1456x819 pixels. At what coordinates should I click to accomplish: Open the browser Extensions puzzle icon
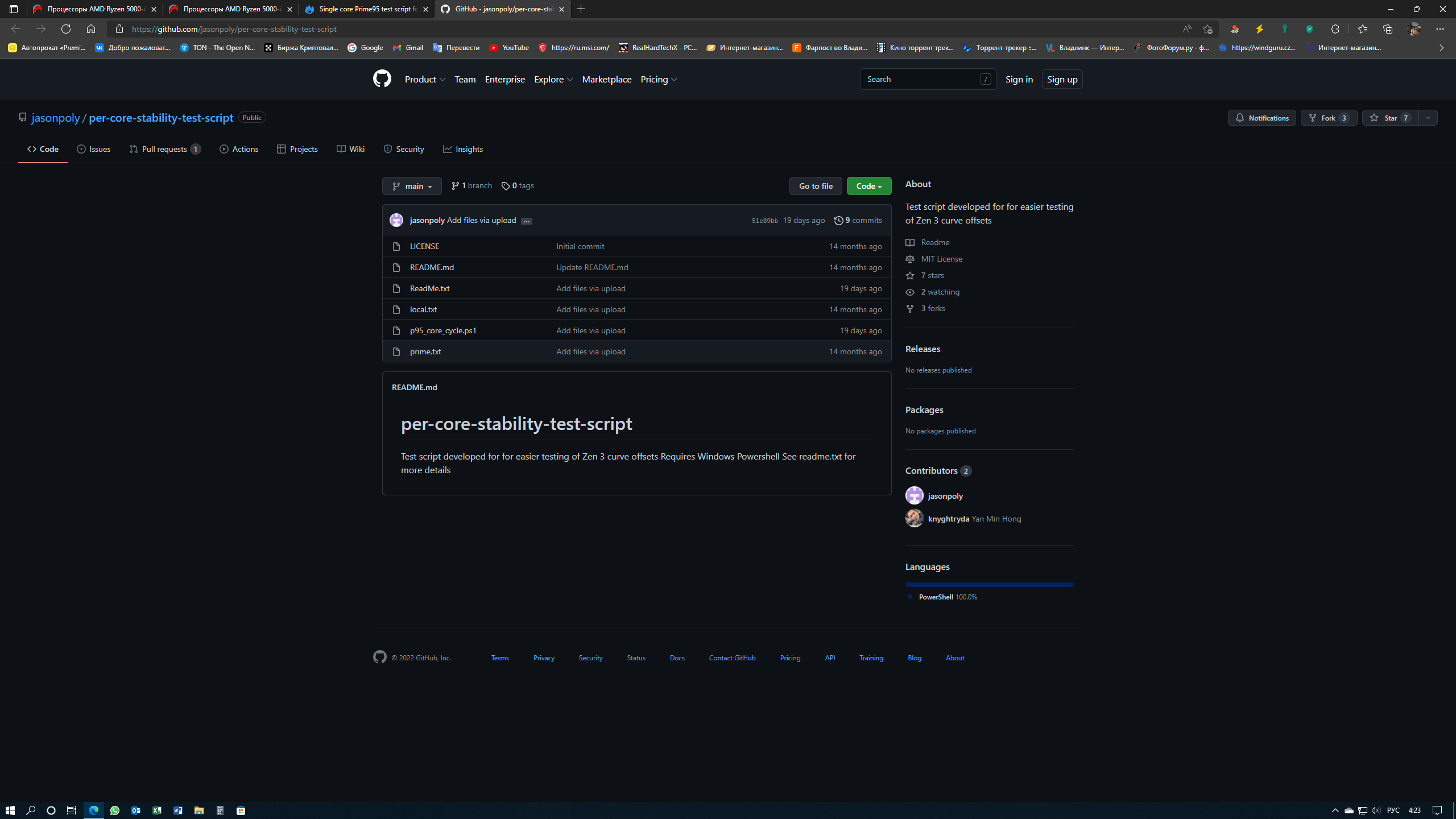[1335, 29]
